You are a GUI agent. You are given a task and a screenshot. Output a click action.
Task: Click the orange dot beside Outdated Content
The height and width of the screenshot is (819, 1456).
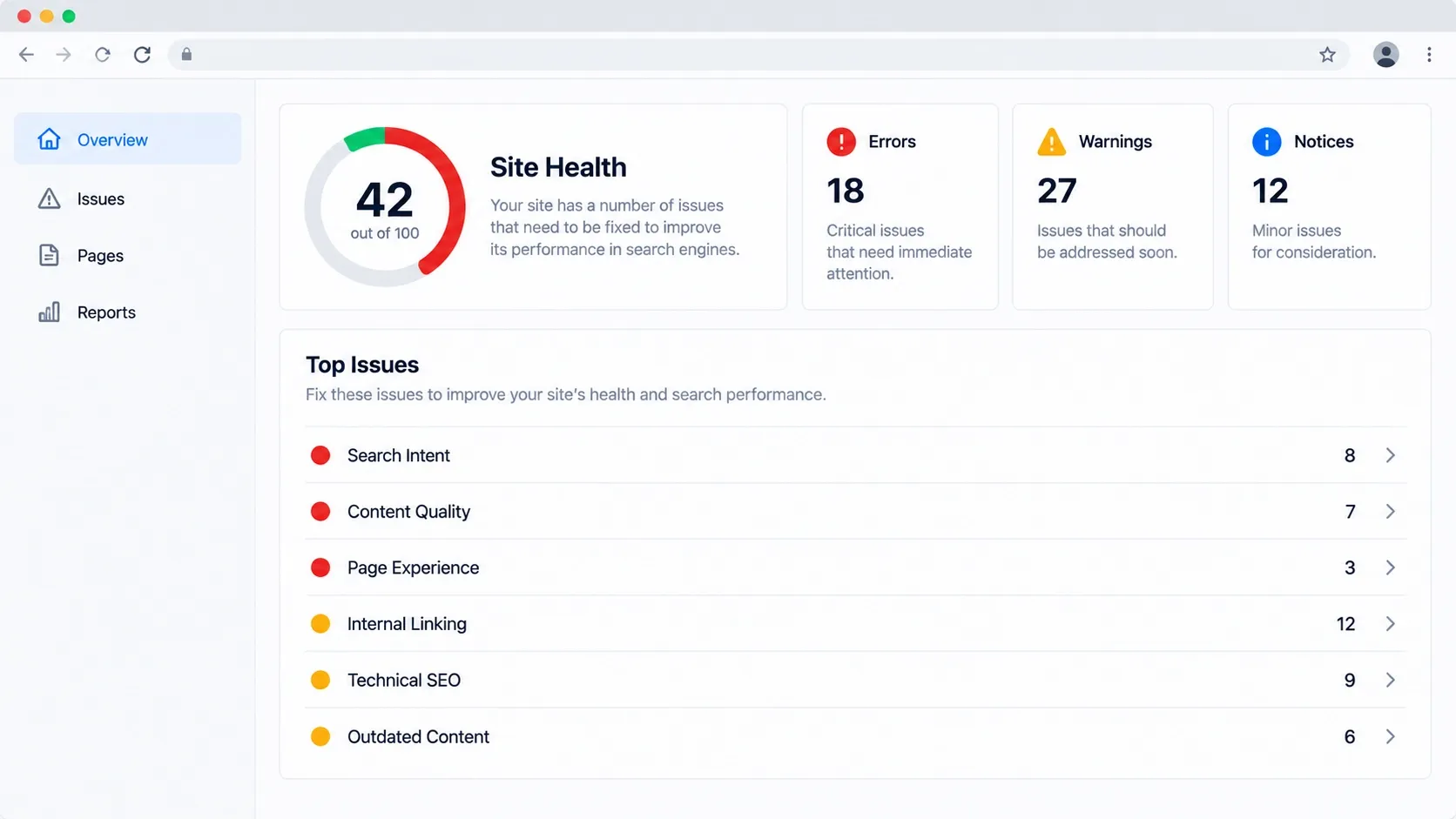[320, 736]
